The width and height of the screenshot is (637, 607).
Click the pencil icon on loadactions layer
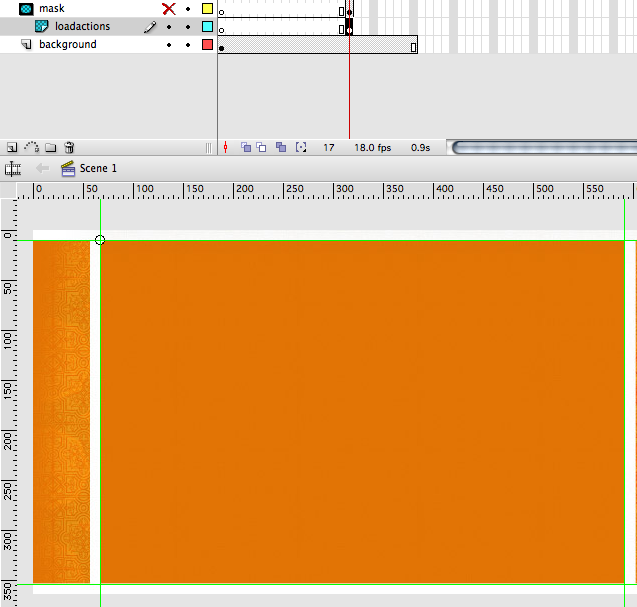(150, 27)
